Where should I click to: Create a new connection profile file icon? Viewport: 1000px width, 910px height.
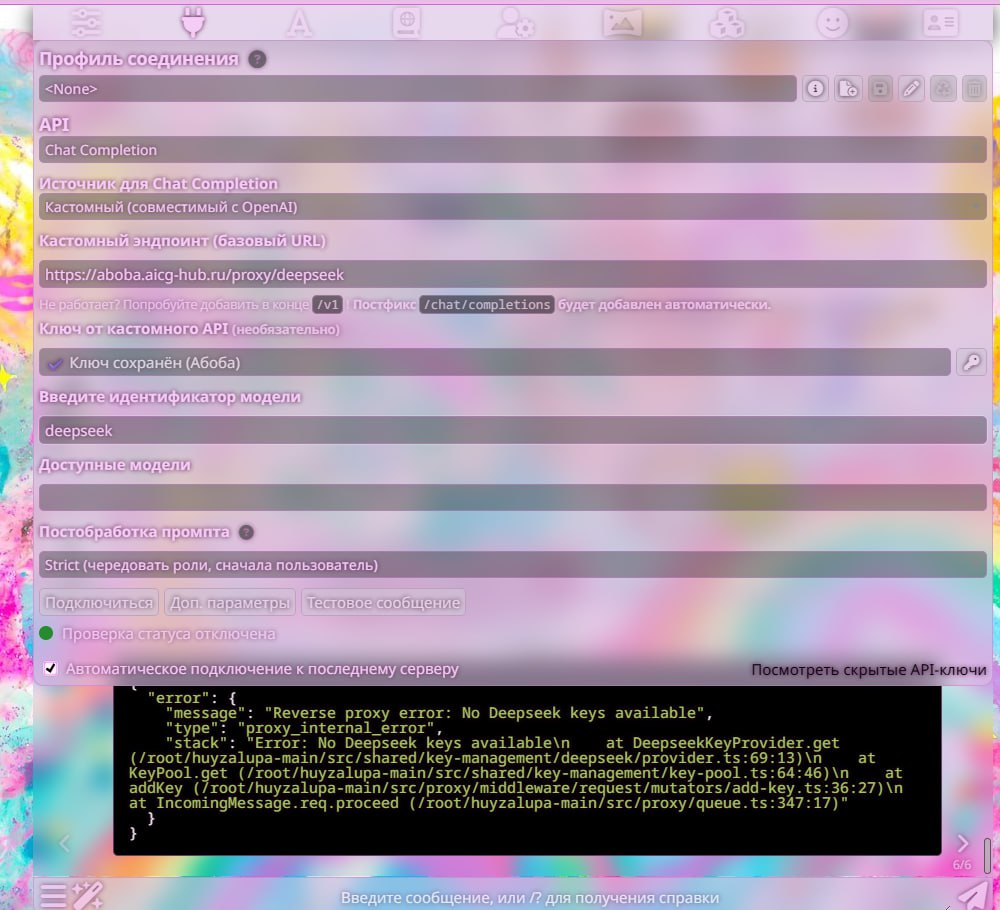pyautogui.click(x=848, y=89)
